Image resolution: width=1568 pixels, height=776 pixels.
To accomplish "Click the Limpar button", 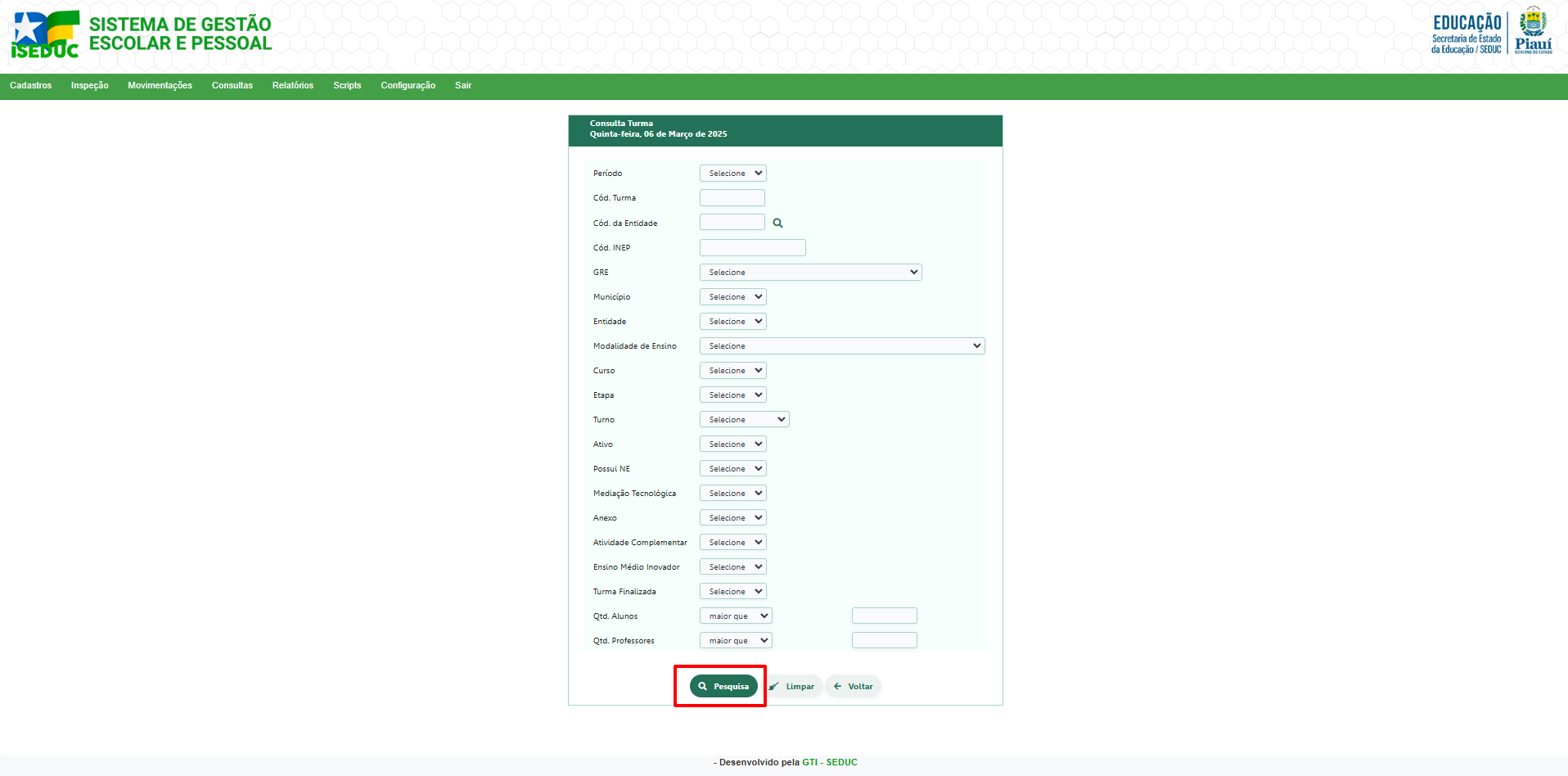I will click(x=791, y=687).
